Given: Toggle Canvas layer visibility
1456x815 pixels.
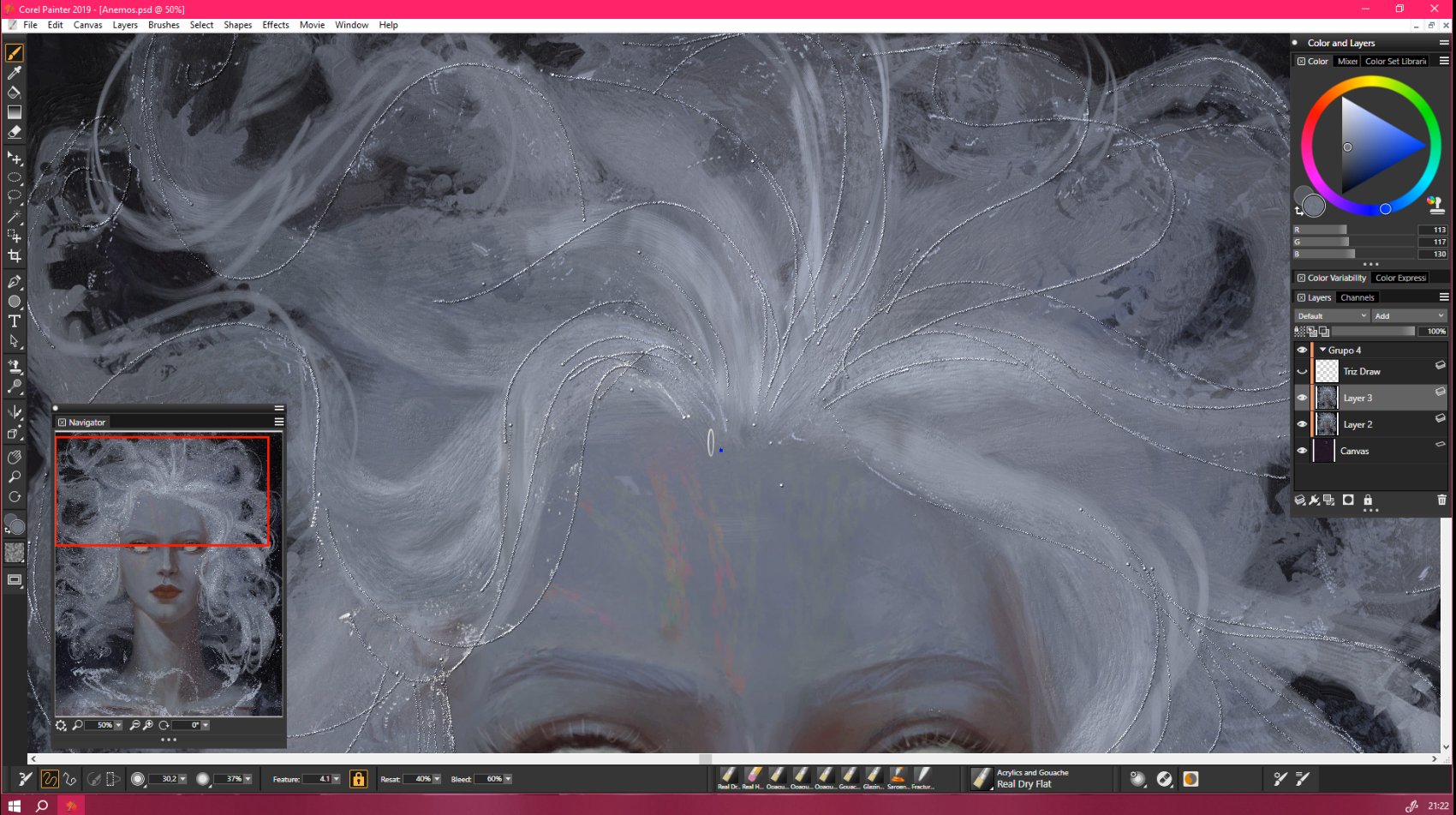Looking at the screenshot, I should coord(1302,451).
